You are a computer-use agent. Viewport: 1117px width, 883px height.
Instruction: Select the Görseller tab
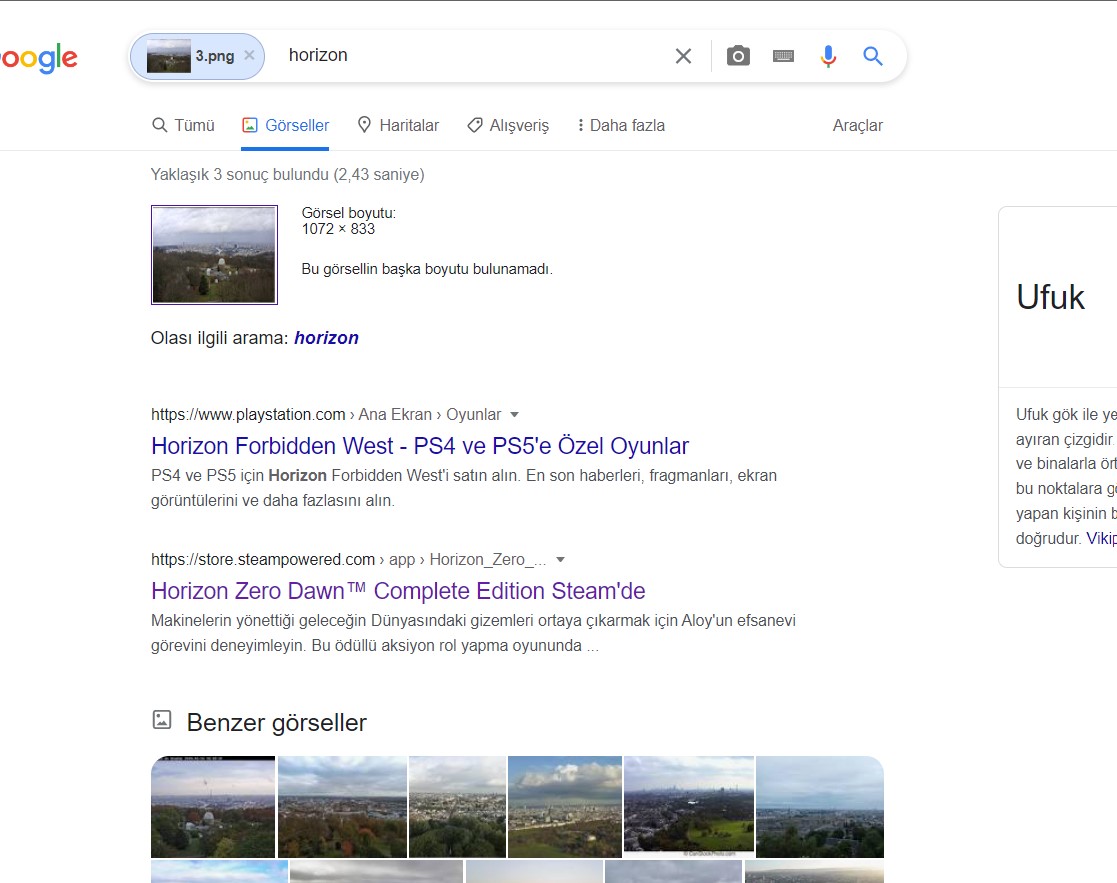coord(286,125)
